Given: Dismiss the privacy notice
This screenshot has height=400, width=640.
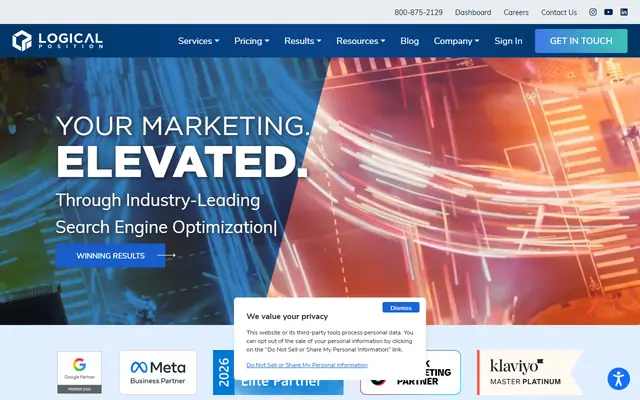Looking at the screenshot, I should pos(400,308).
